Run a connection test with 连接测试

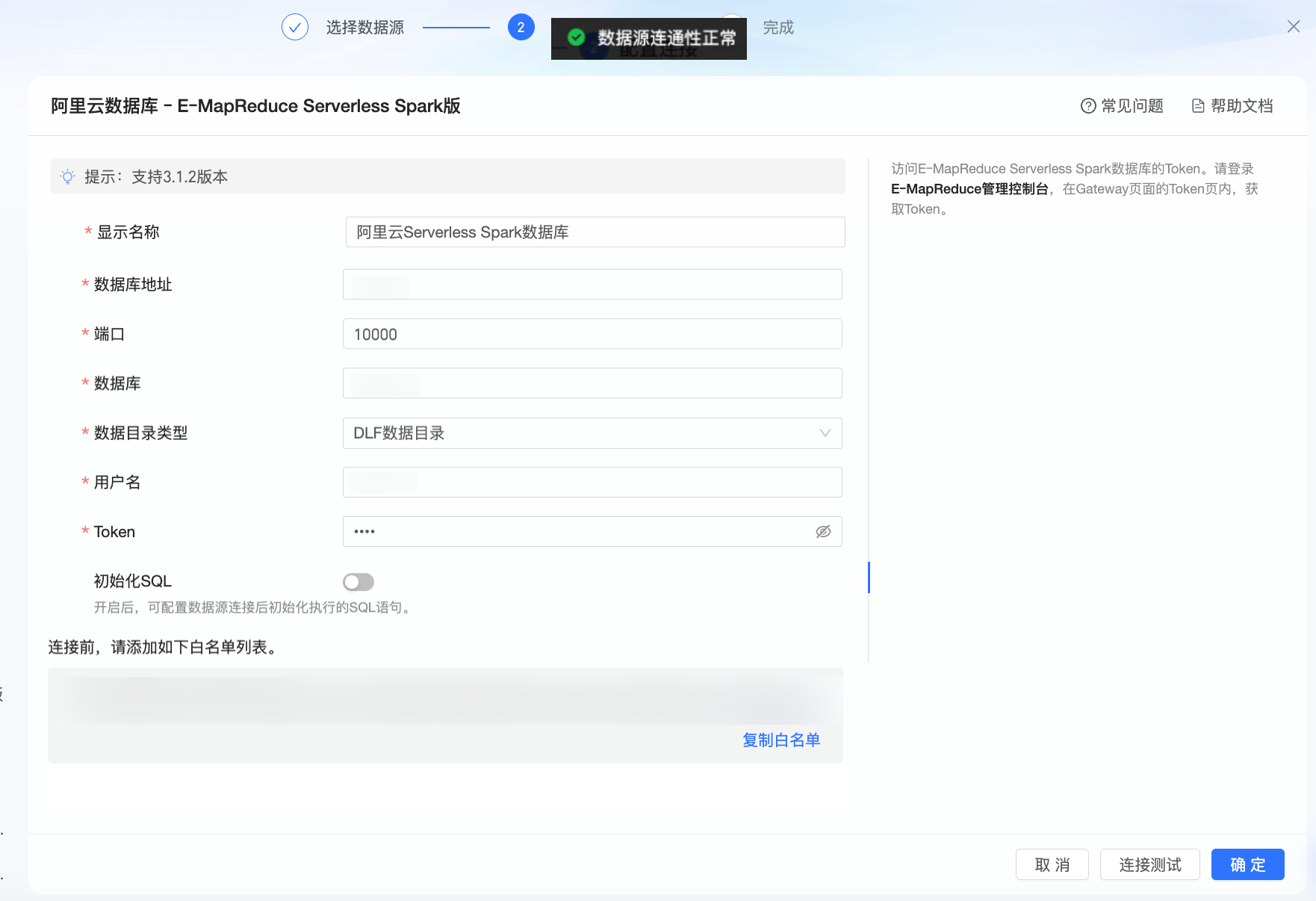1149,864
